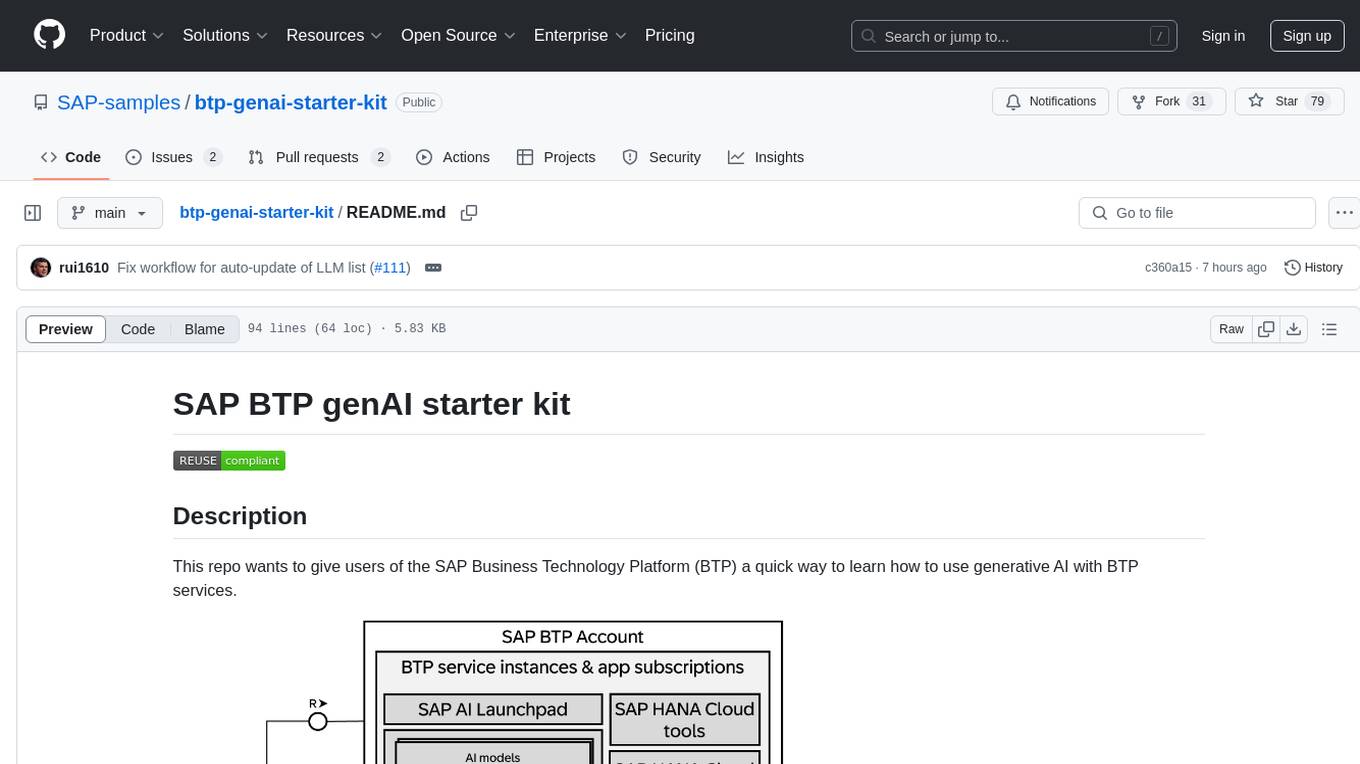View file History

[1313, 268]
